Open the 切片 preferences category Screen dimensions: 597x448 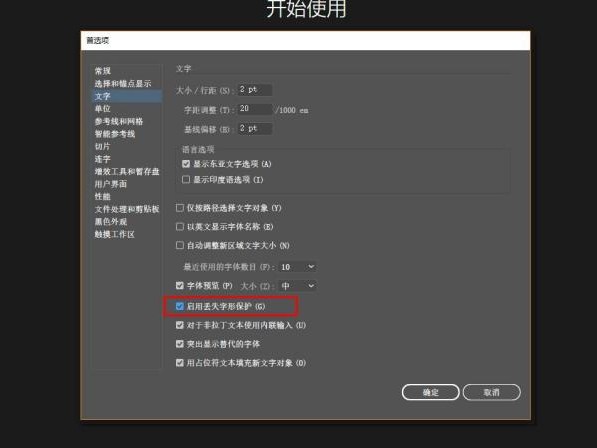102,147
